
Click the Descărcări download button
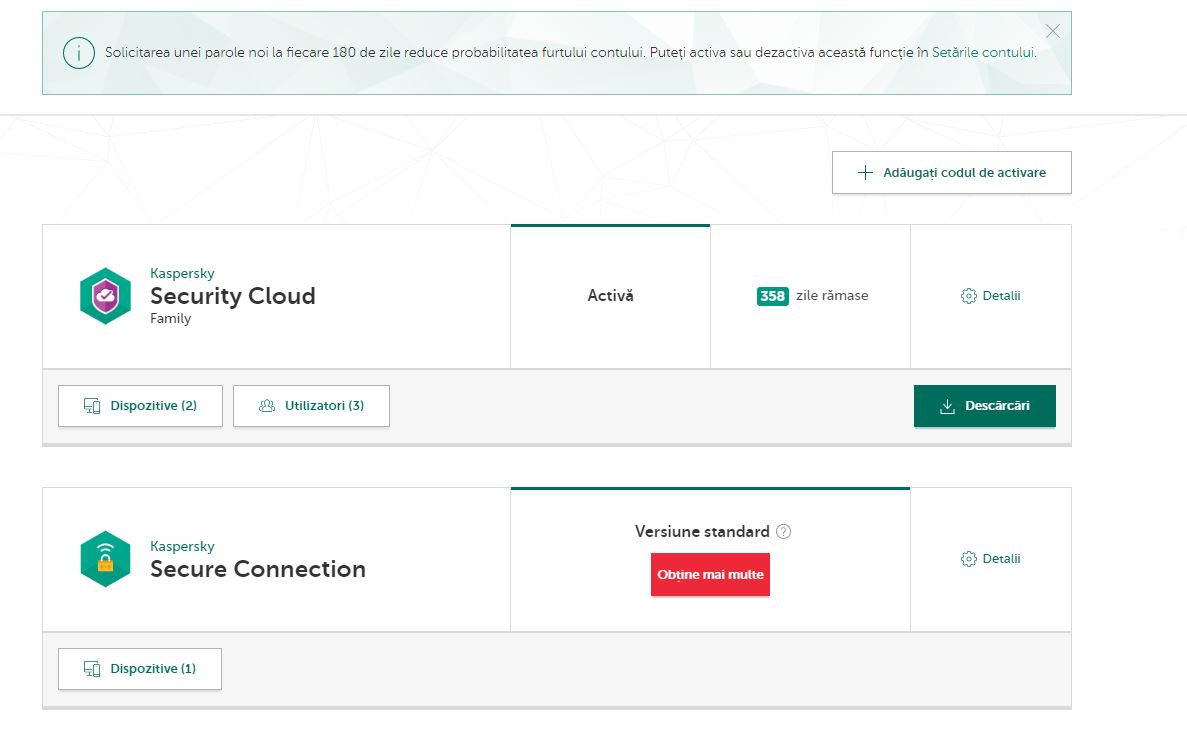[x=985, y=406]
